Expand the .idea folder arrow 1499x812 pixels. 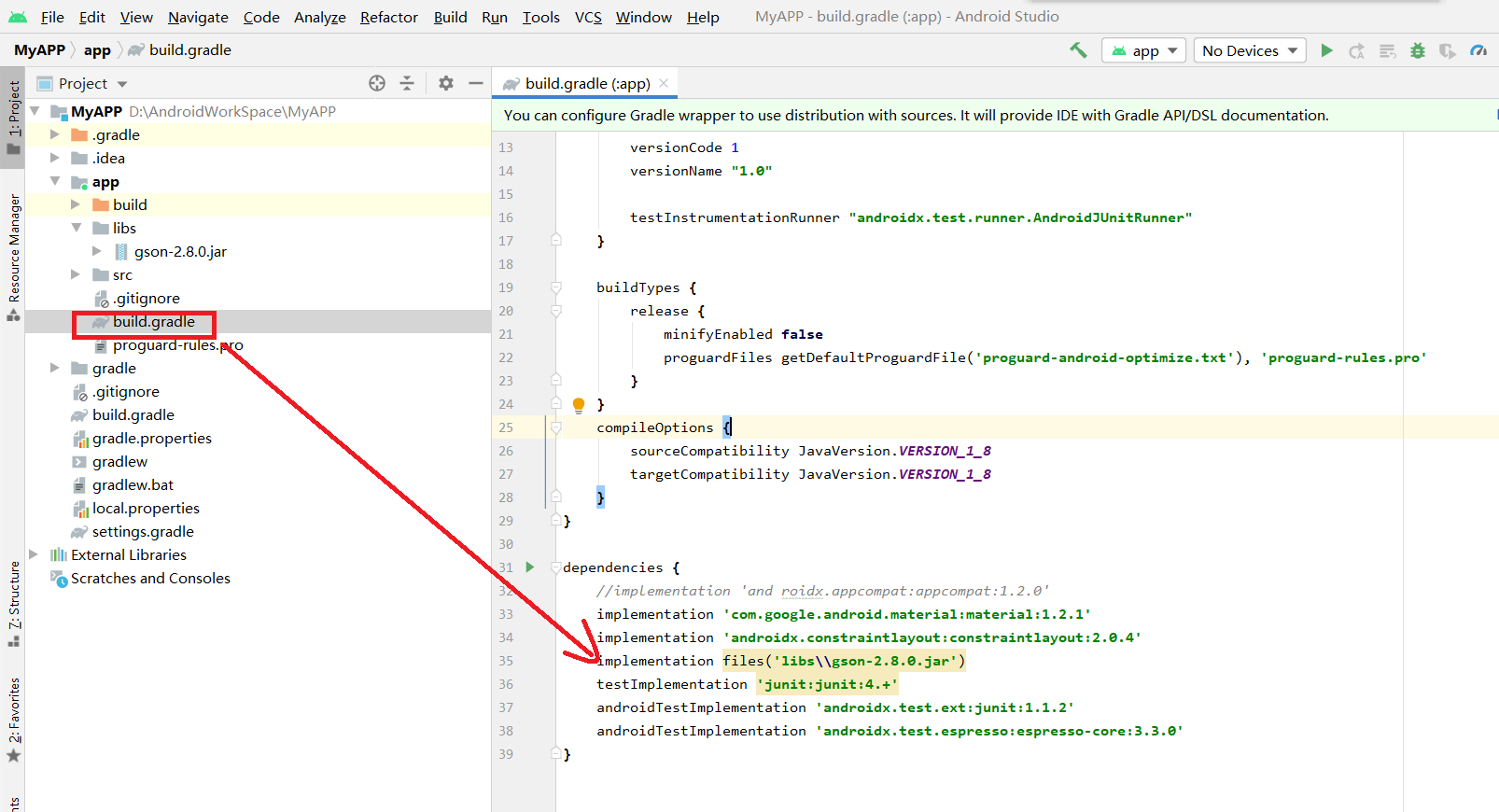point(55,158)
